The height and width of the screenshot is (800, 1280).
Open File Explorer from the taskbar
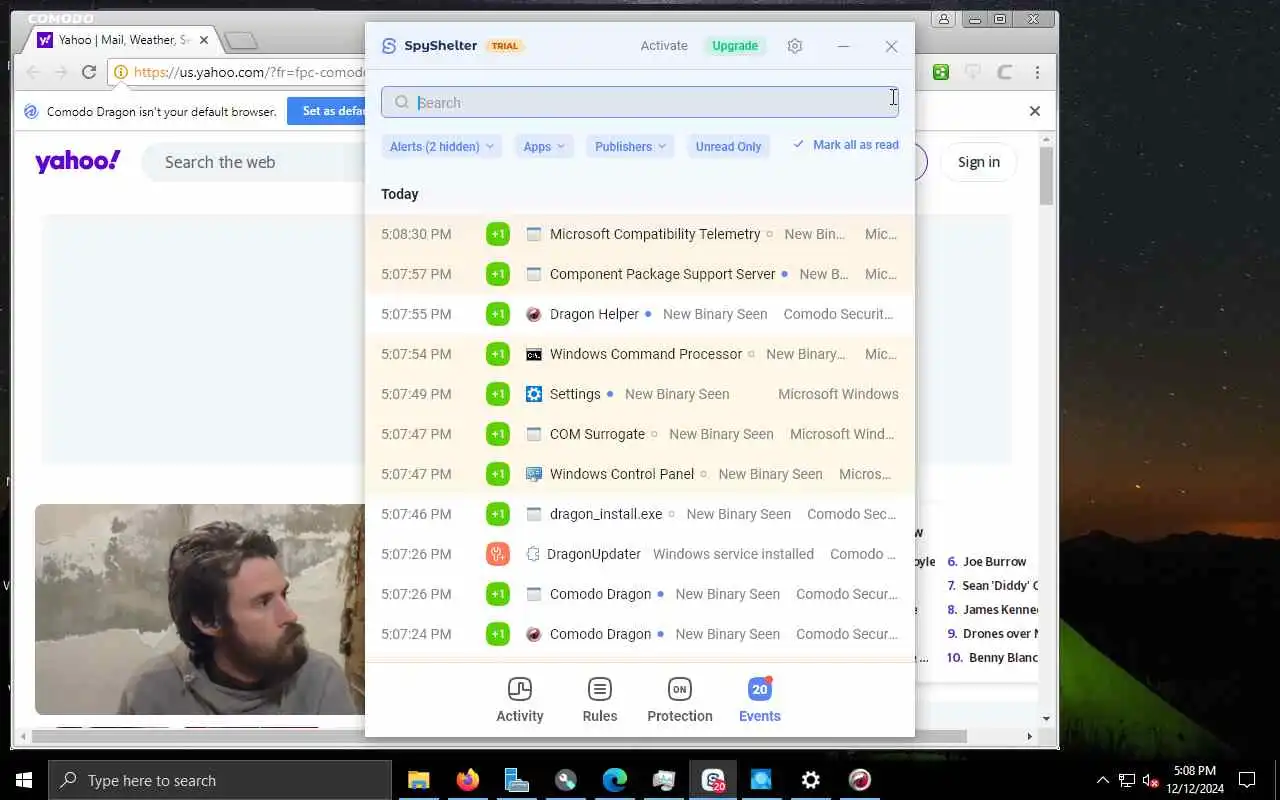[419, 780]
